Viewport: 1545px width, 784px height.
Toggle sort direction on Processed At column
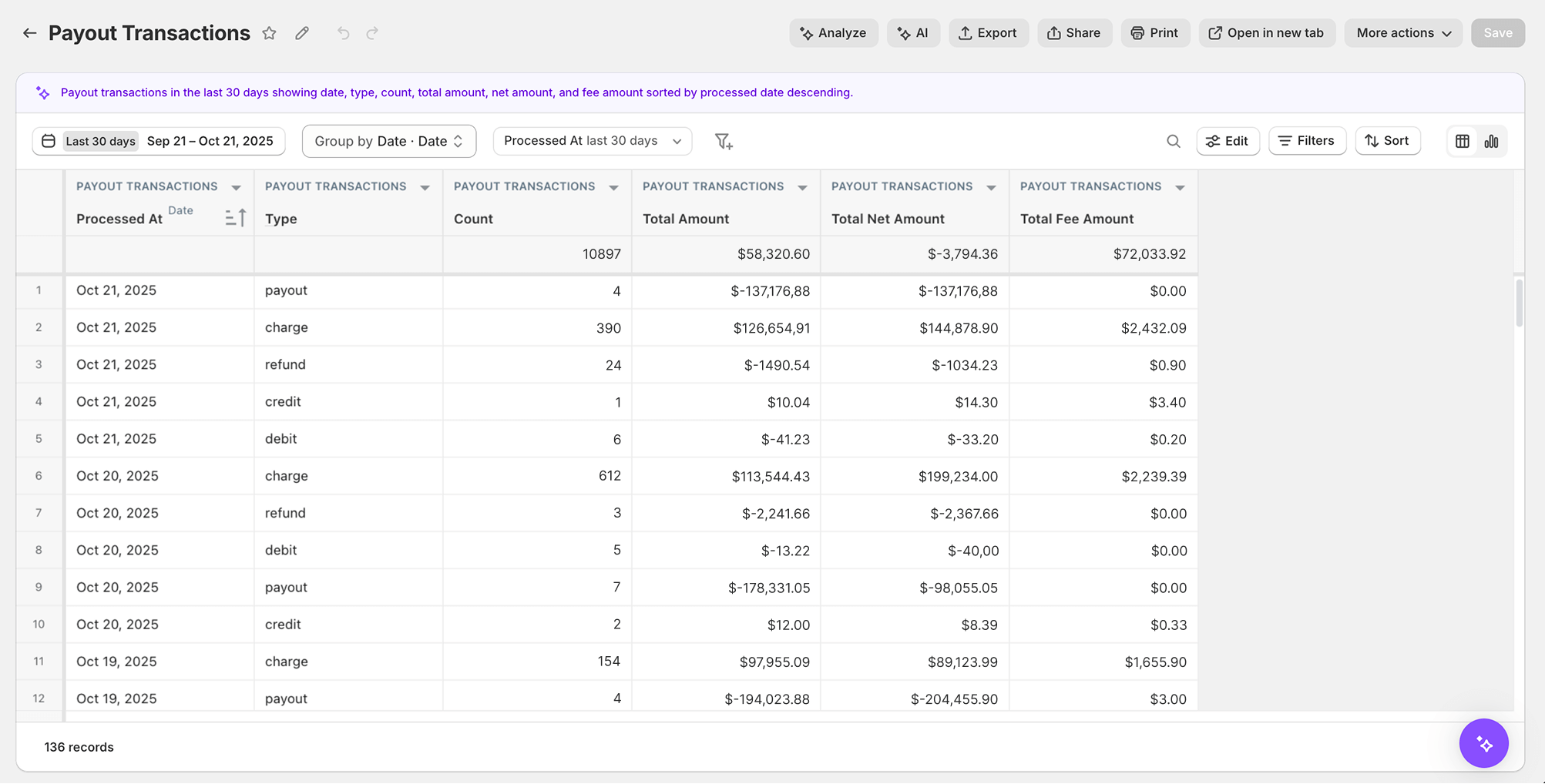tap(236, 217)
